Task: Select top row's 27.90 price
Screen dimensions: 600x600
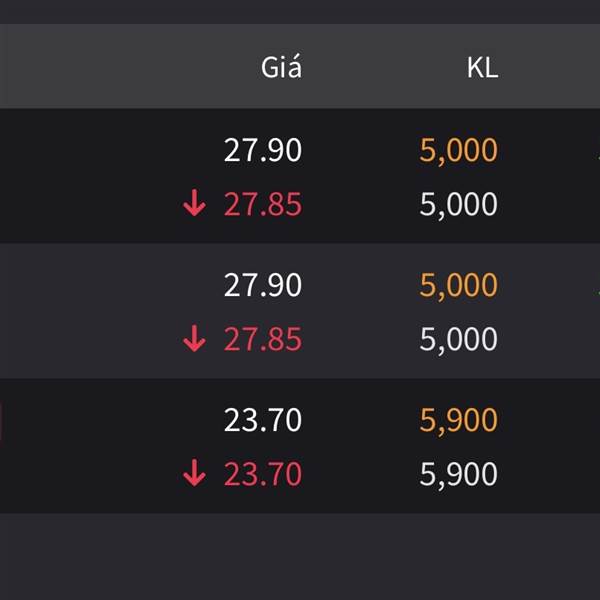Action: point(262,151)
